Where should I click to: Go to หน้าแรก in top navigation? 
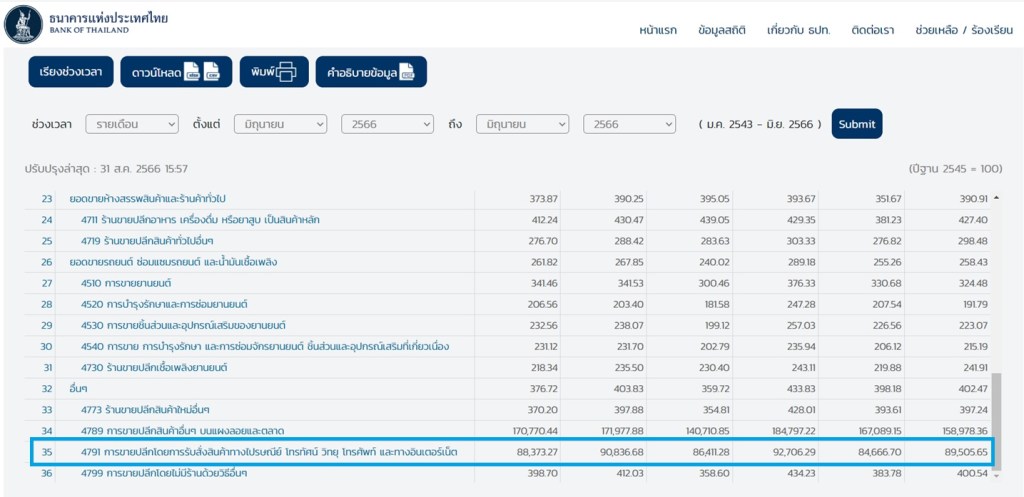point(658,30)
